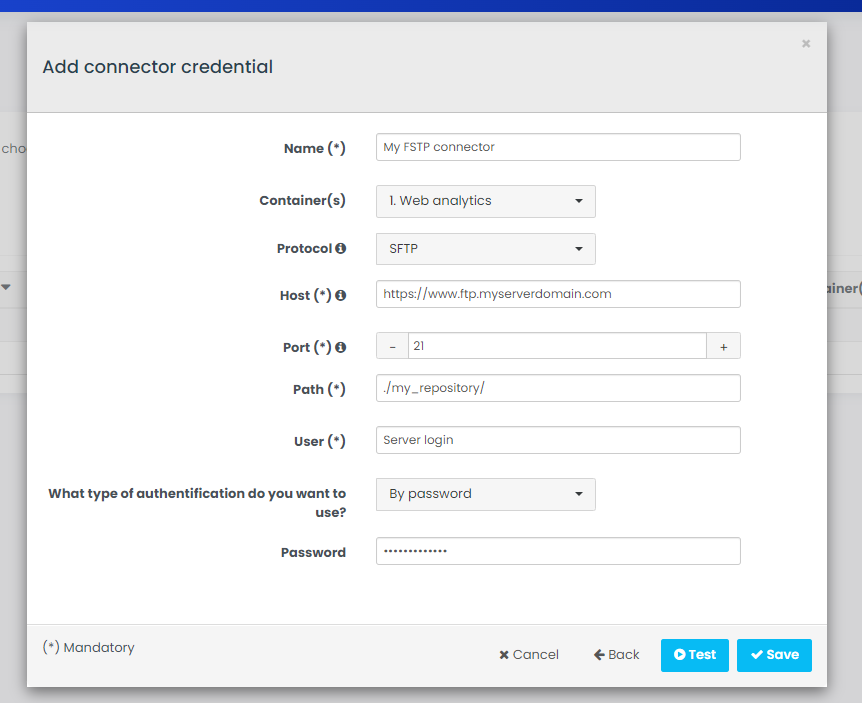Click the Password field
862x703 pixels.
click(x=558, y=551)
